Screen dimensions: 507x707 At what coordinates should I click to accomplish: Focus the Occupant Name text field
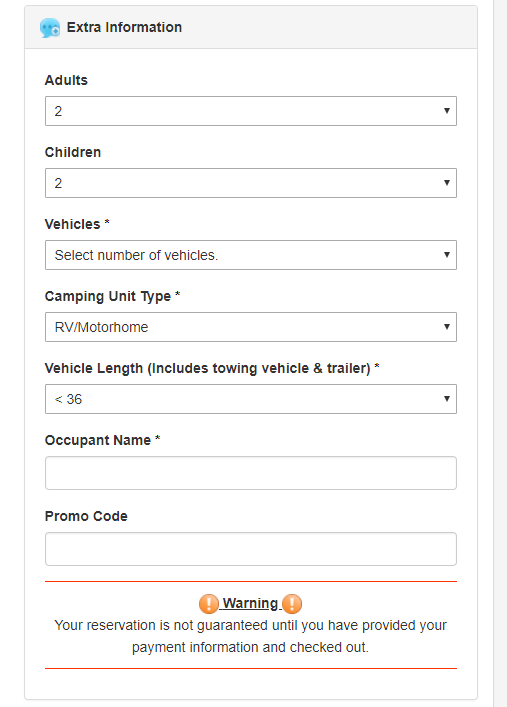coord(251,473)
